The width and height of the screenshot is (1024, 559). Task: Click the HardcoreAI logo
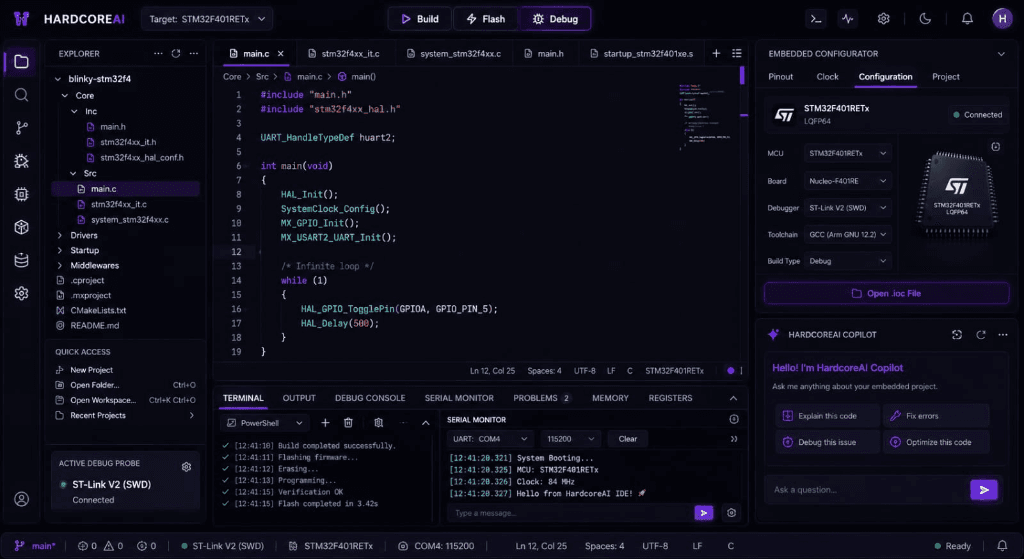click(22, 19)
